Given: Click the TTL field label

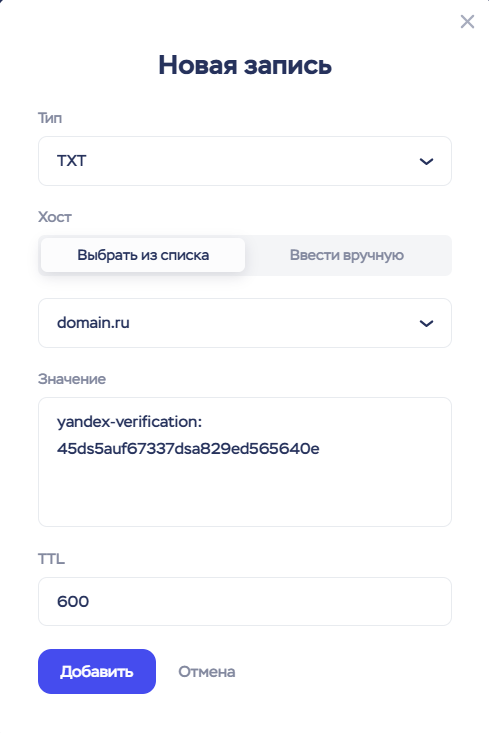Looking at the screenshot, I should coord(51,559).
